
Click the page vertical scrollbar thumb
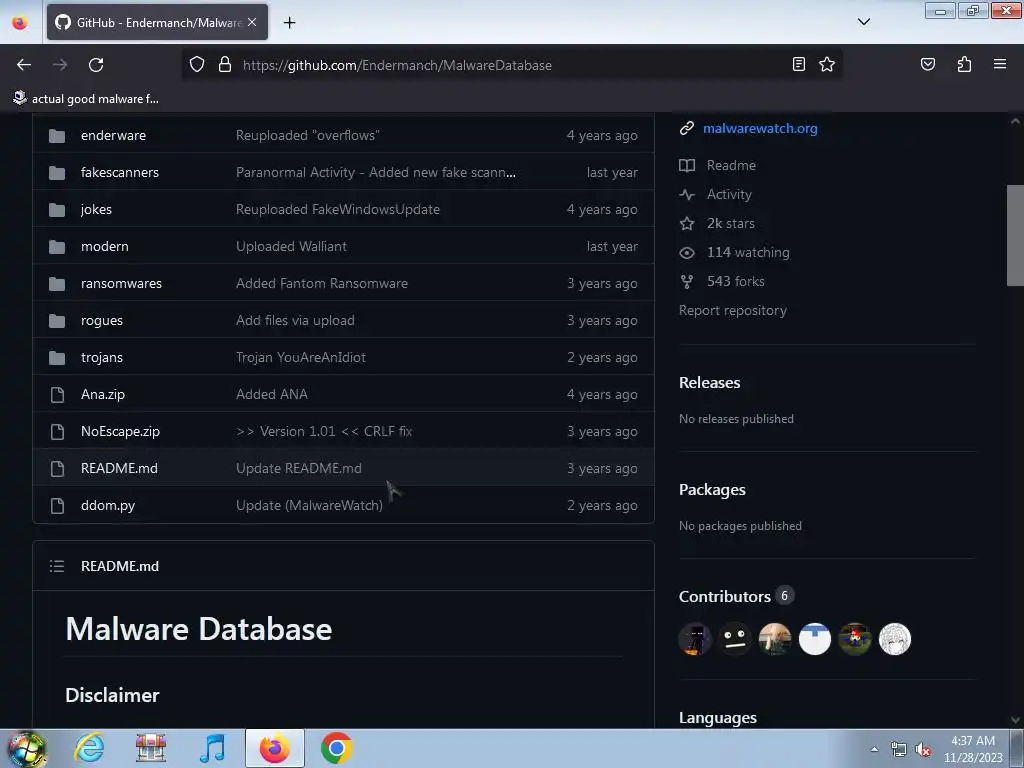click(1015, 235)
